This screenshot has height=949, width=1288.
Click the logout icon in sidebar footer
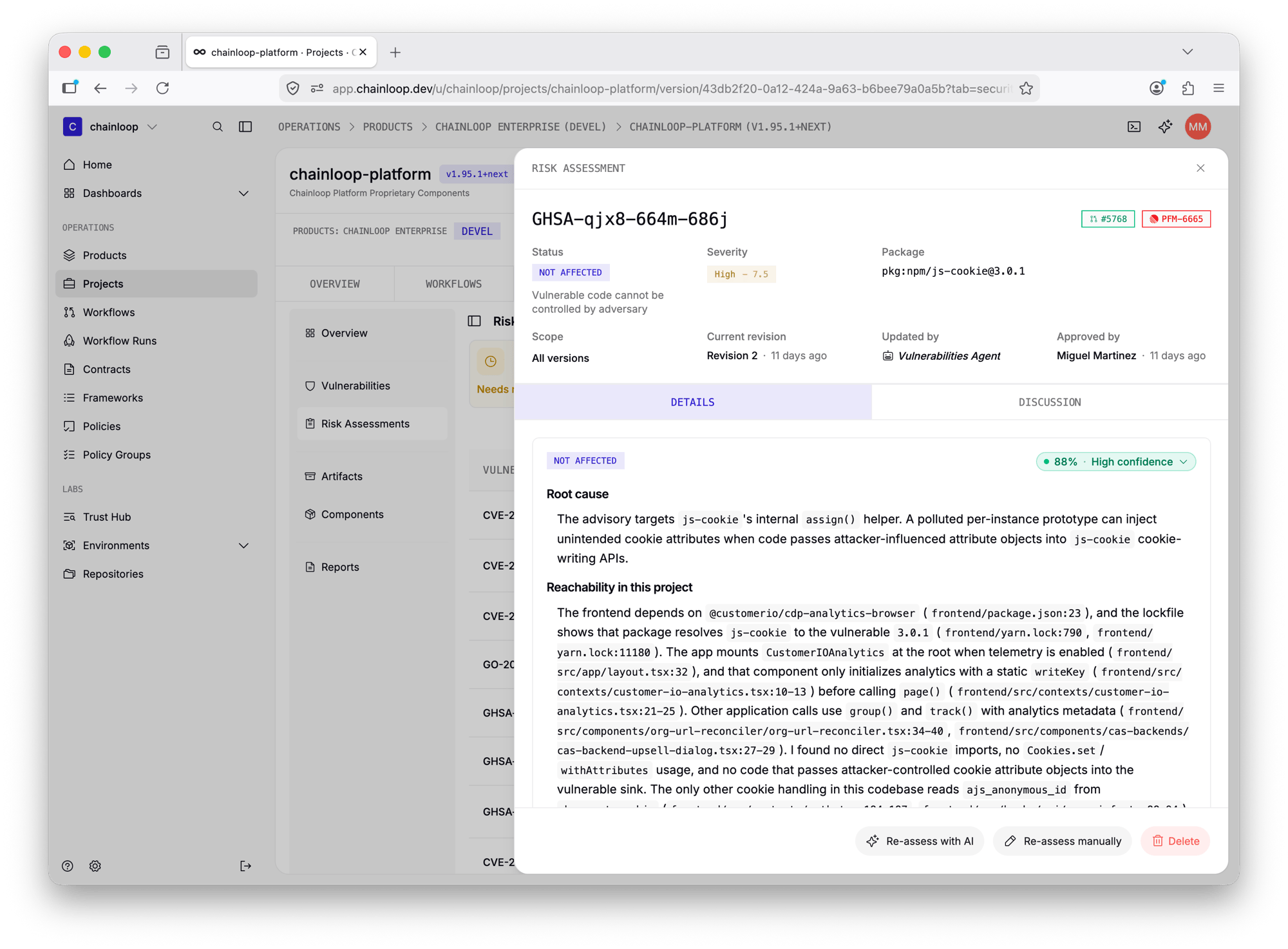(245, 866)
